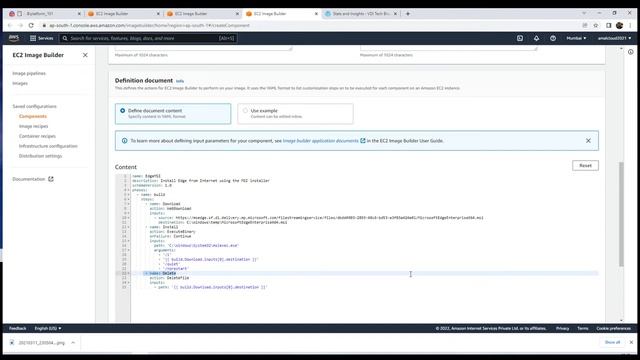
Task: Collapse the phases line fold arrow
Action: (x=129, y=190)
